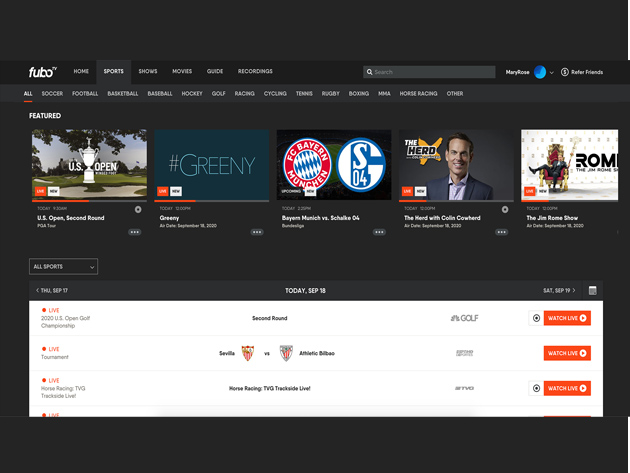Click the TVG channel logo in Horse Racing row

tap(464, 388)
